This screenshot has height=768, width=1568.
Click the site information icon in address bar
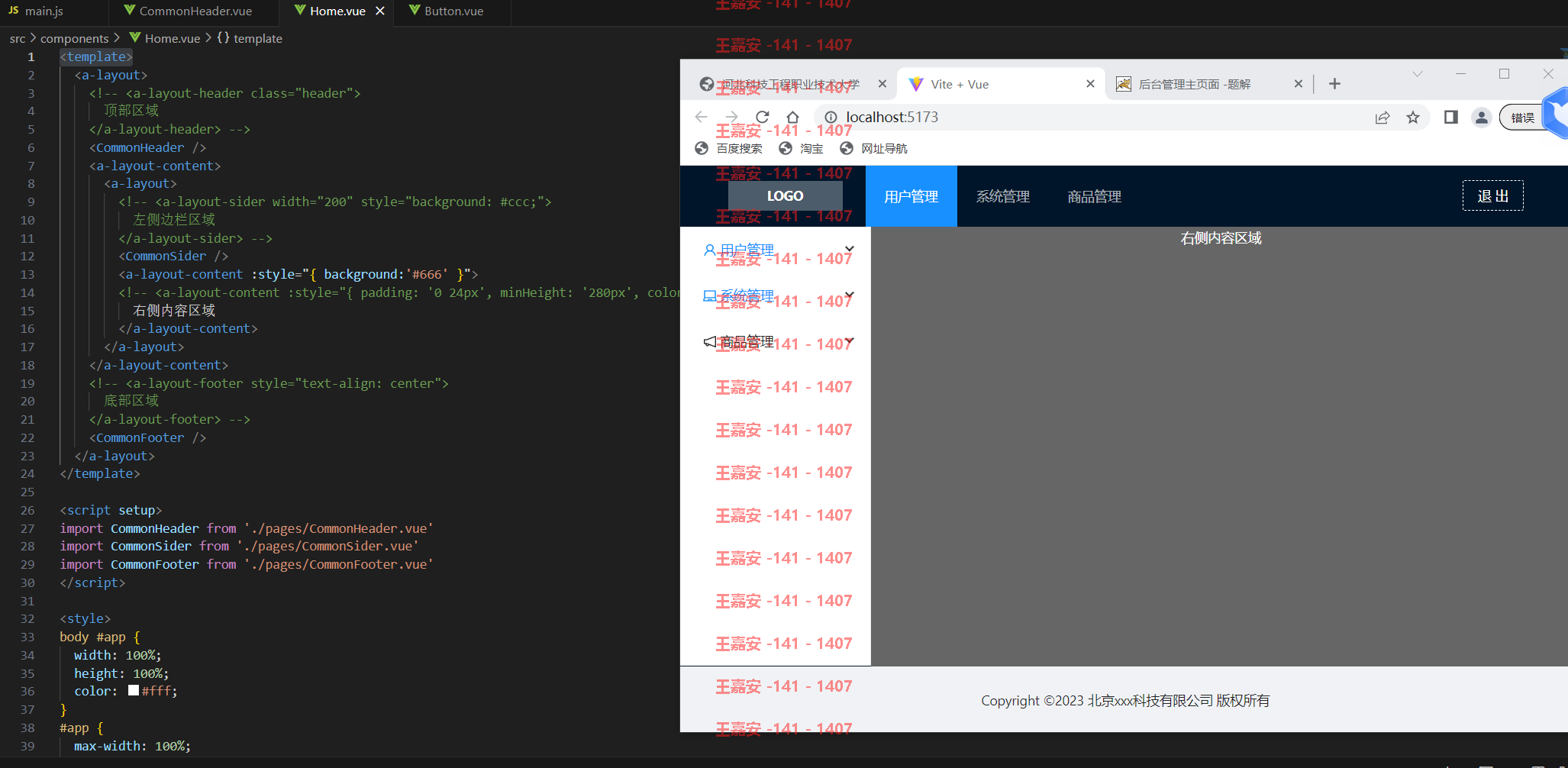[x=831, y=117]
